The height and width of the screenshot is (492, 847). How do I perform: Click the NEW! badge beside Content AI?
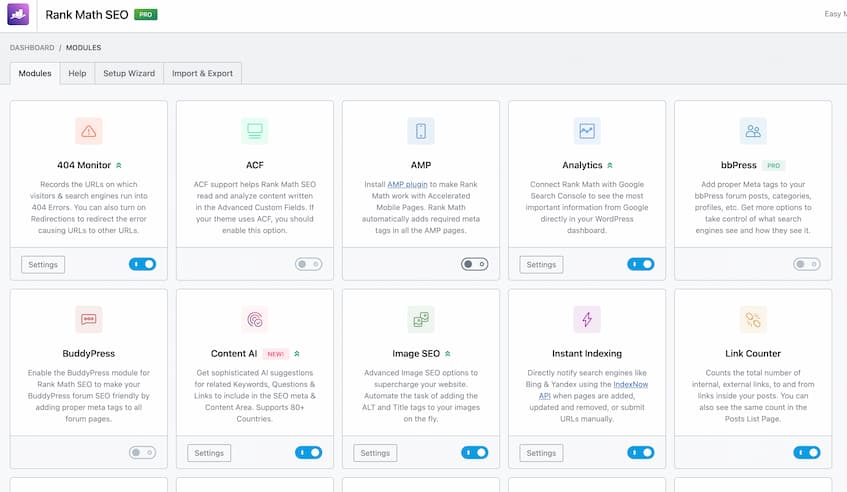275,354
